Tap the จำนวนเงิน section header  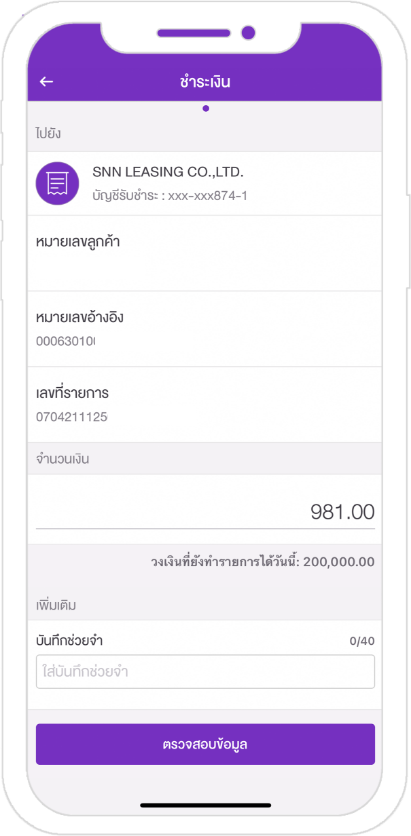click(62, 459)
